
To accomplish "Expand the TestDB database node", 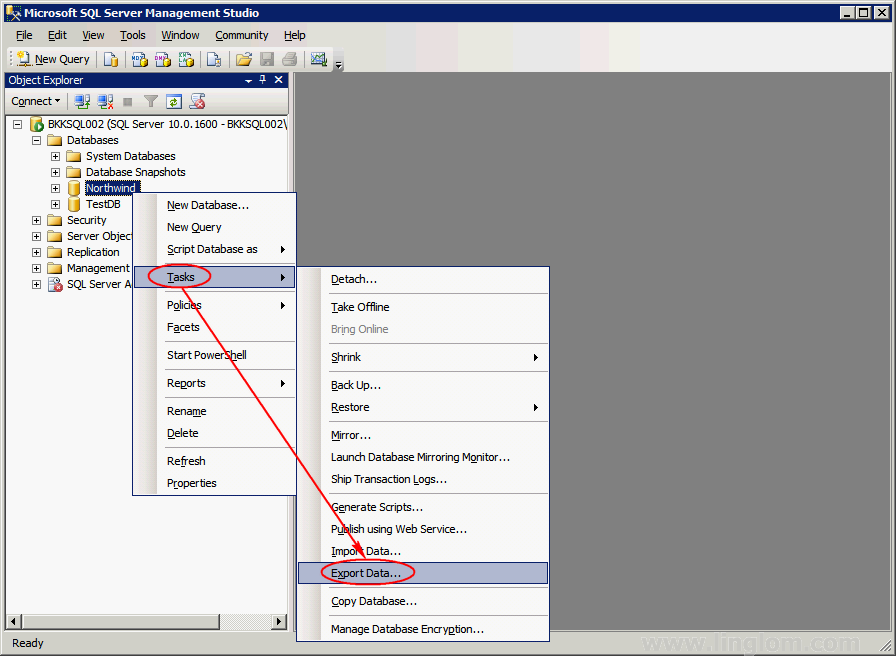I will pyautogui.click(x=55, y=204).
